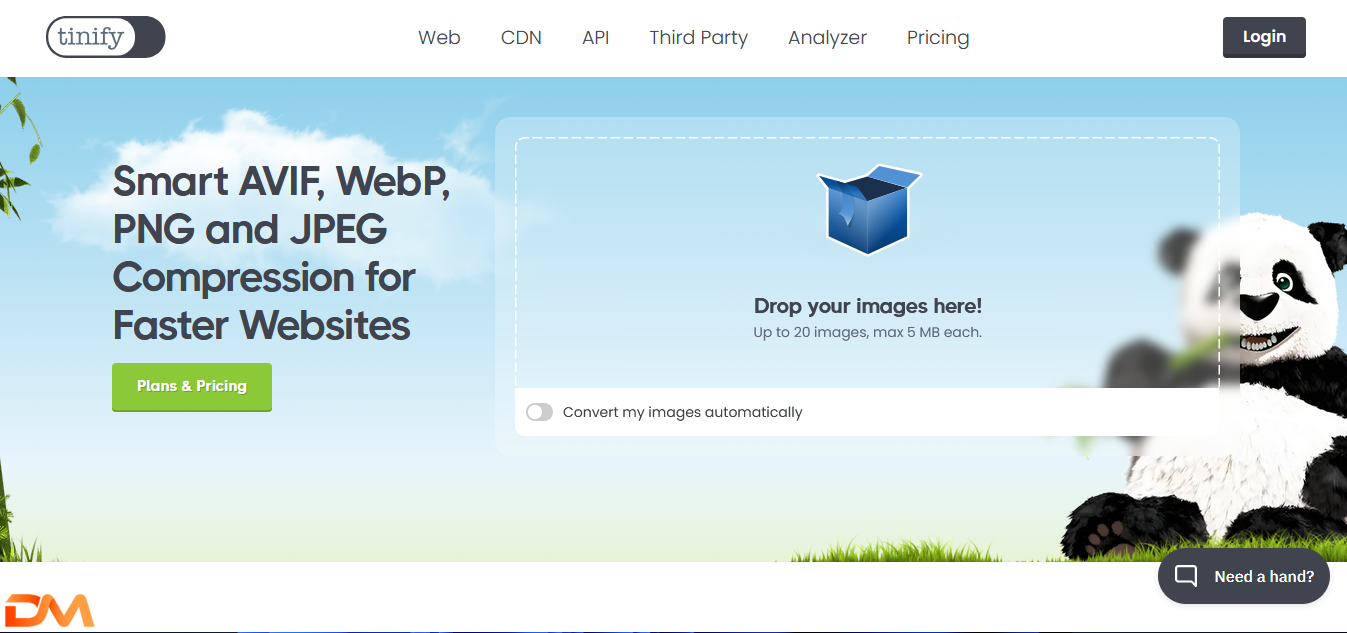Click Pricing in the top navigation
The width and height of the screenshot is (1347, 633).
point(937,38)
